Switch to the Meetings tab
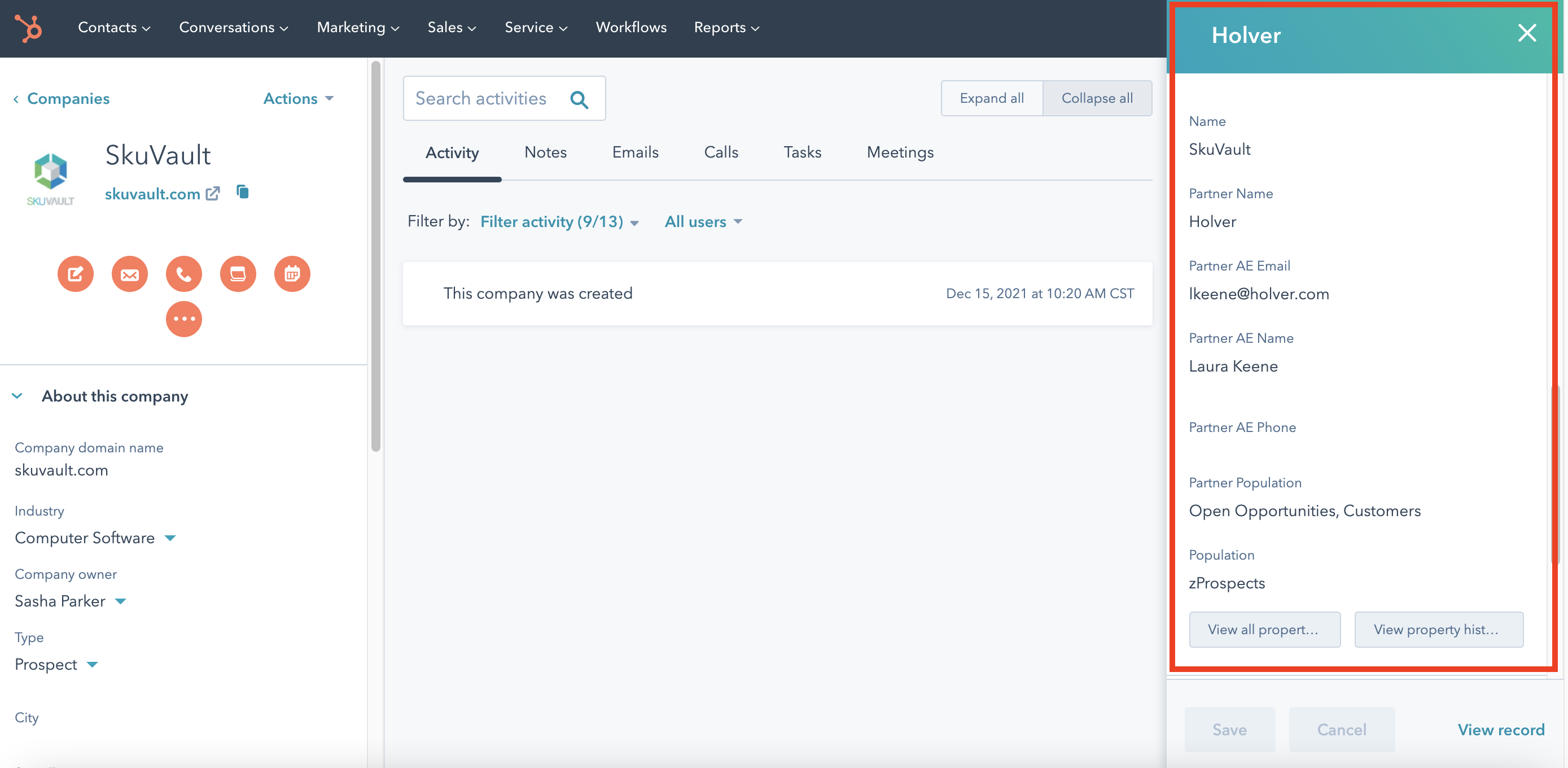1568x768 pixels. pyautogui.click(x=900, y=152)
